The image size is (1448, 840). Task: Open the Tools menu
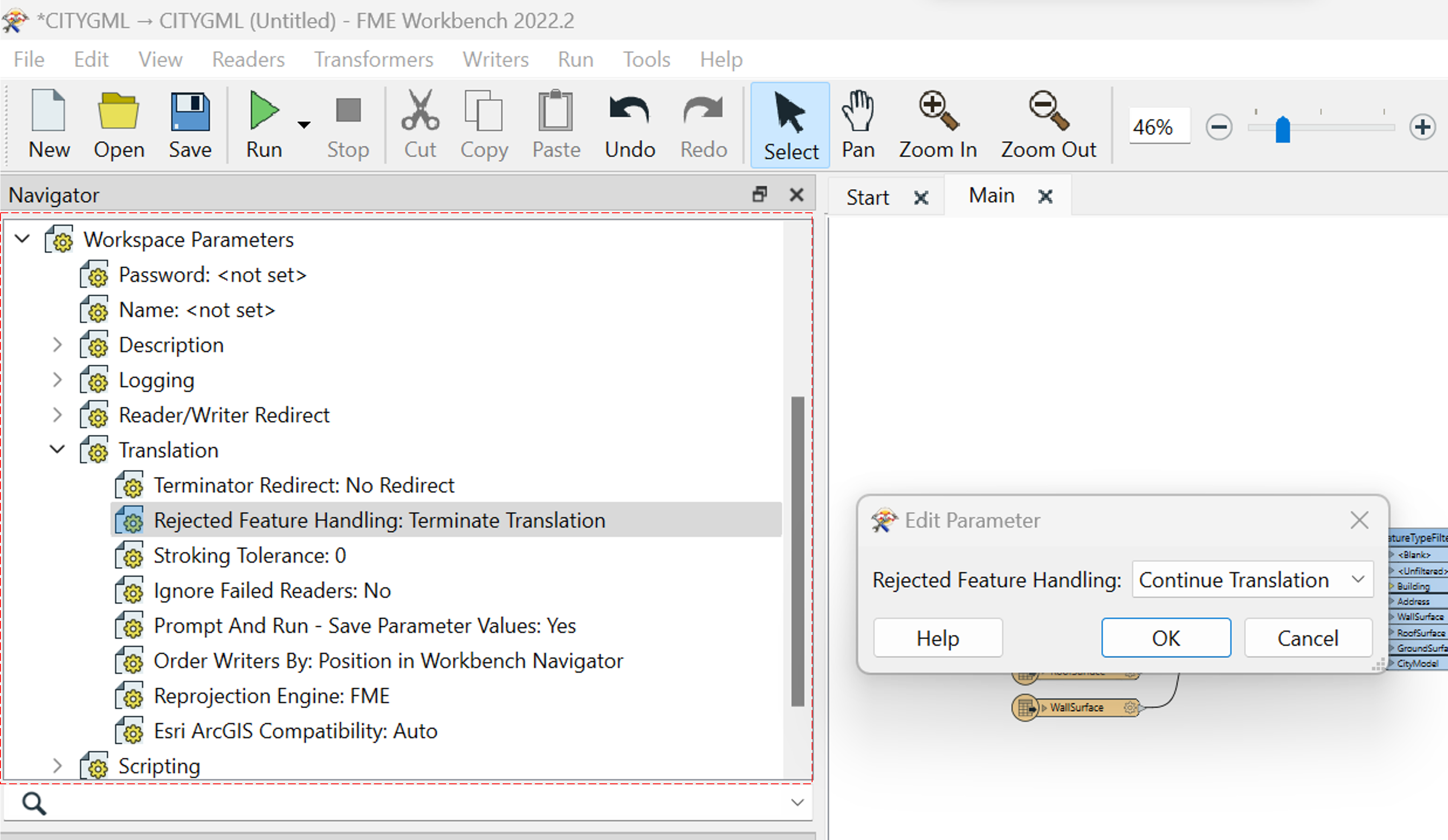(647, 59)
